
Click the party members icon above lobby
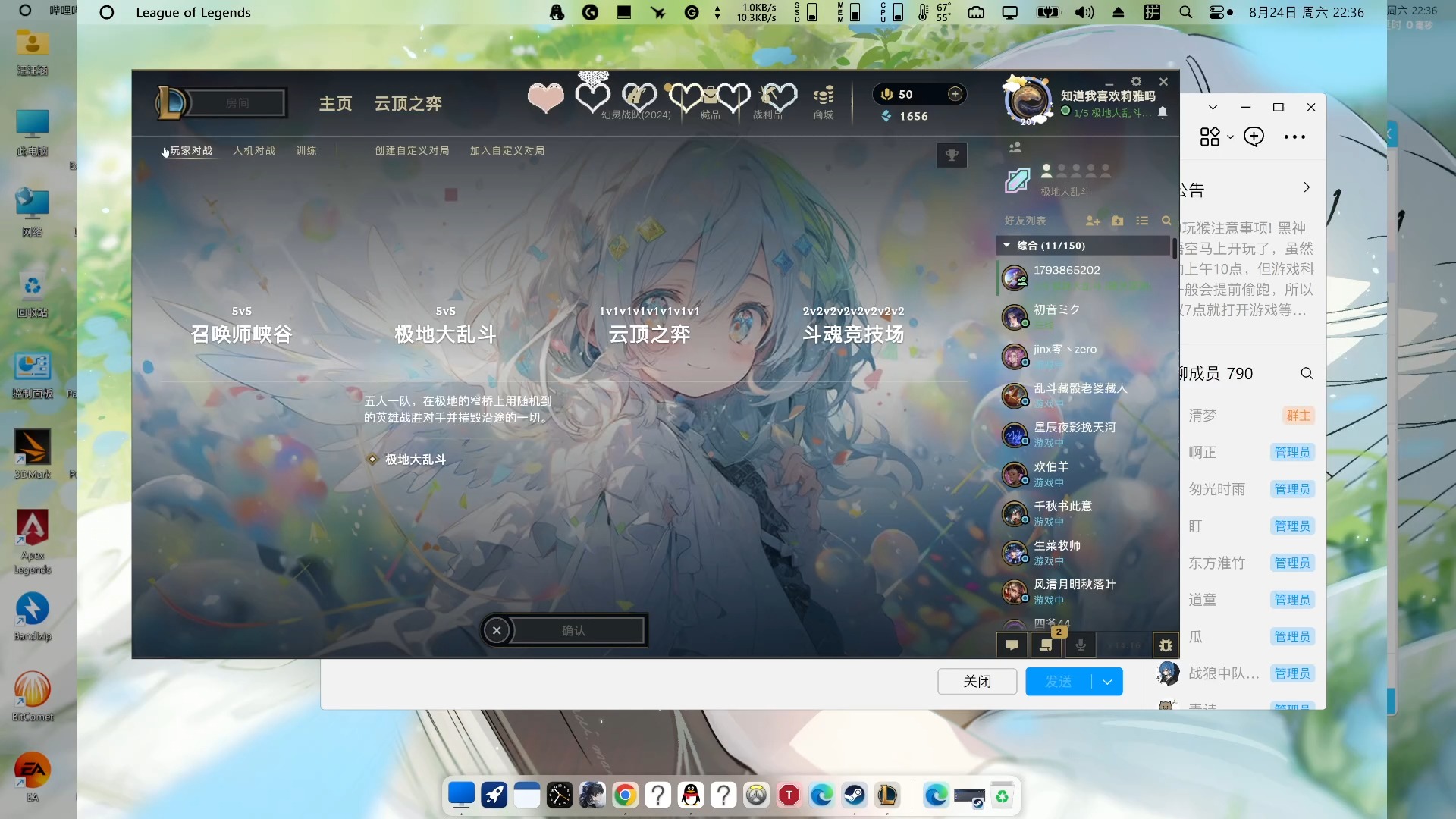point(1015,147)
